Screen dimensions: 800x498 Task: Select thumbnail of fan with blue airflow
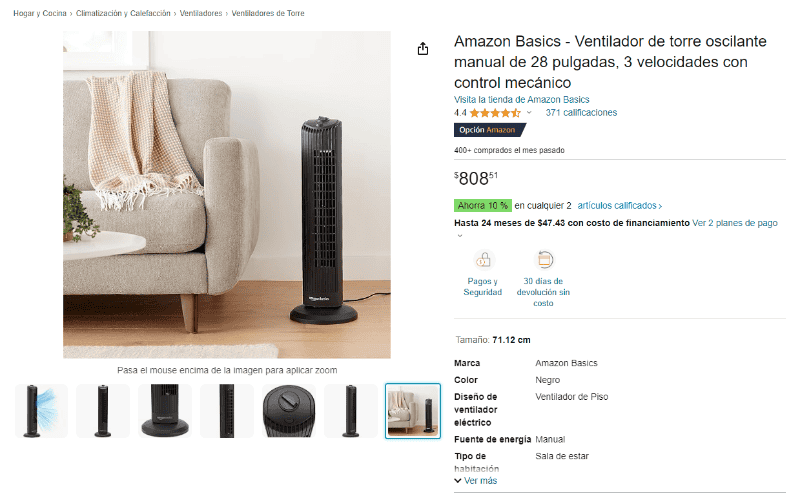point(41,411)
